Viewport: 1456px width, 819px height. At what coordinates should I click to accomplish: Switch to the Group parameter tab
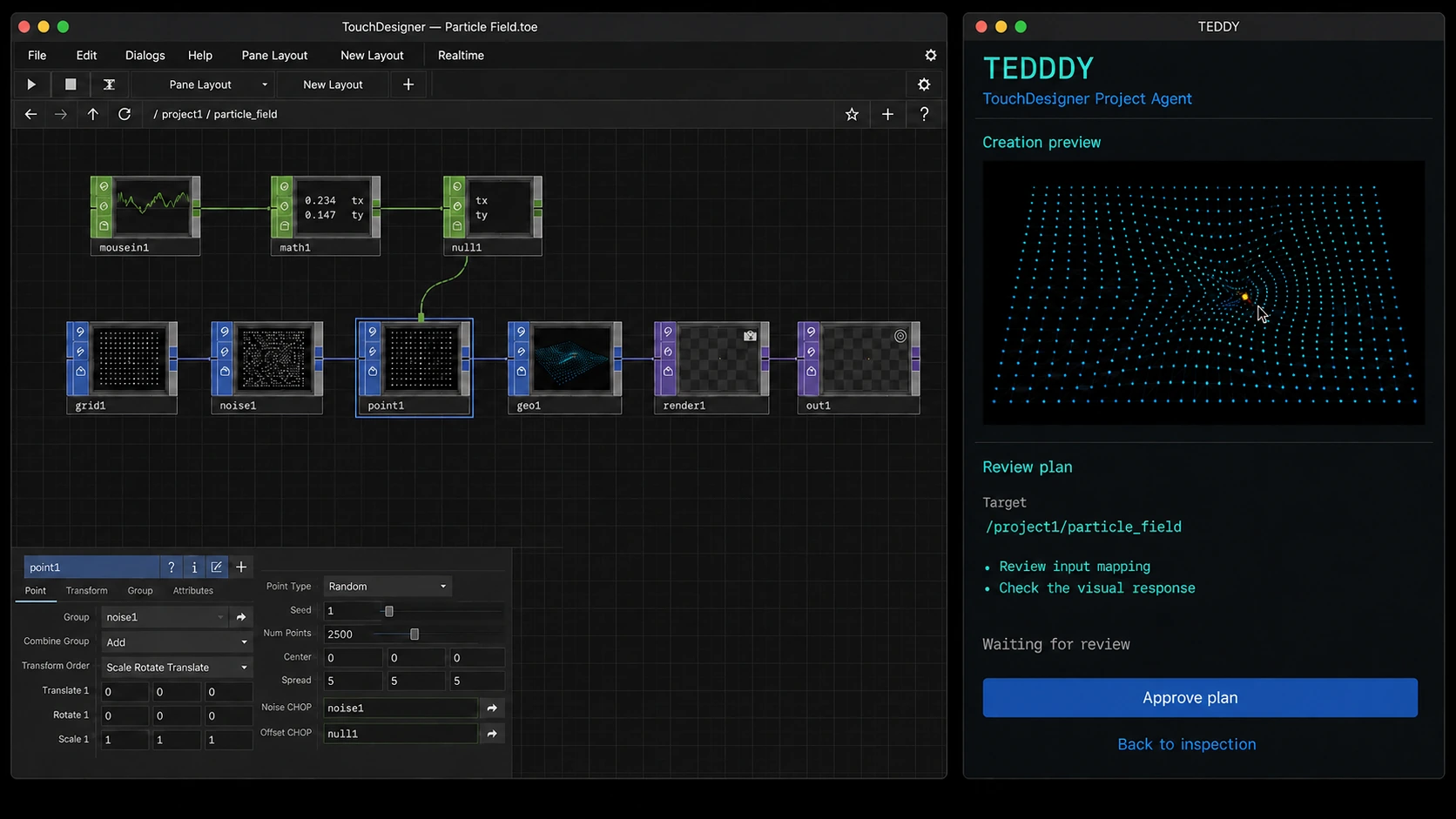pos(139,591)
